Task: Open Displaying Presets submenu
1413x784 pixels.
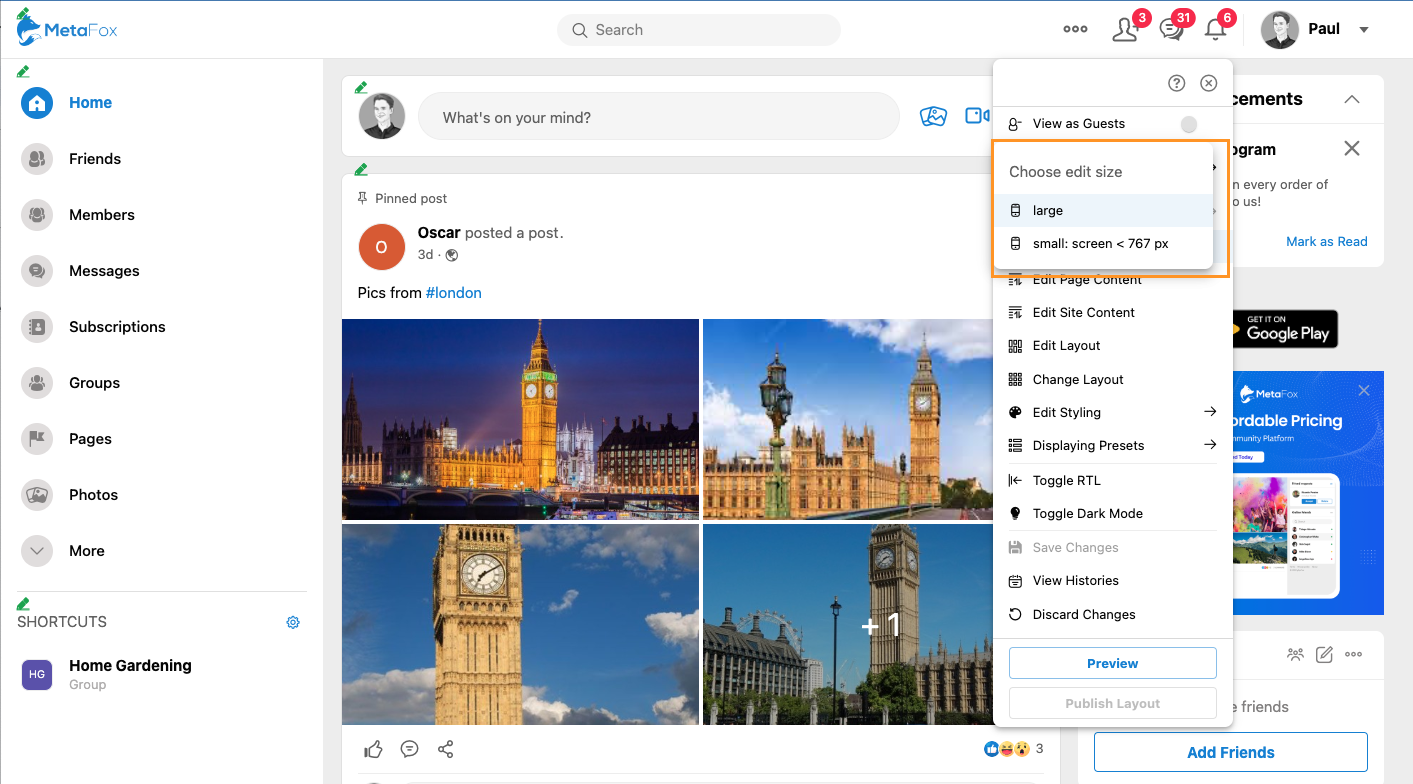Action: [x=1112, y=446]
